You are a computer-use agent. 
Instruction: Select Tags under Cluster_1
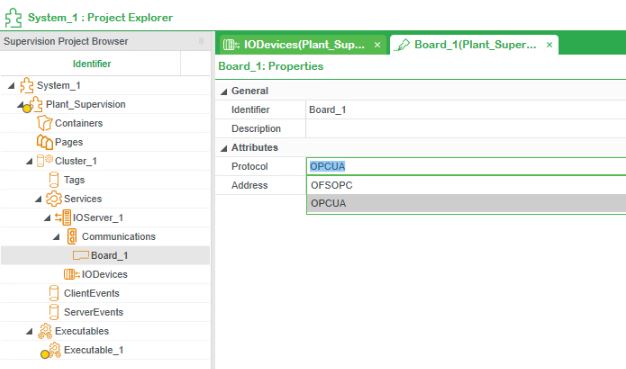pos(74,180)
